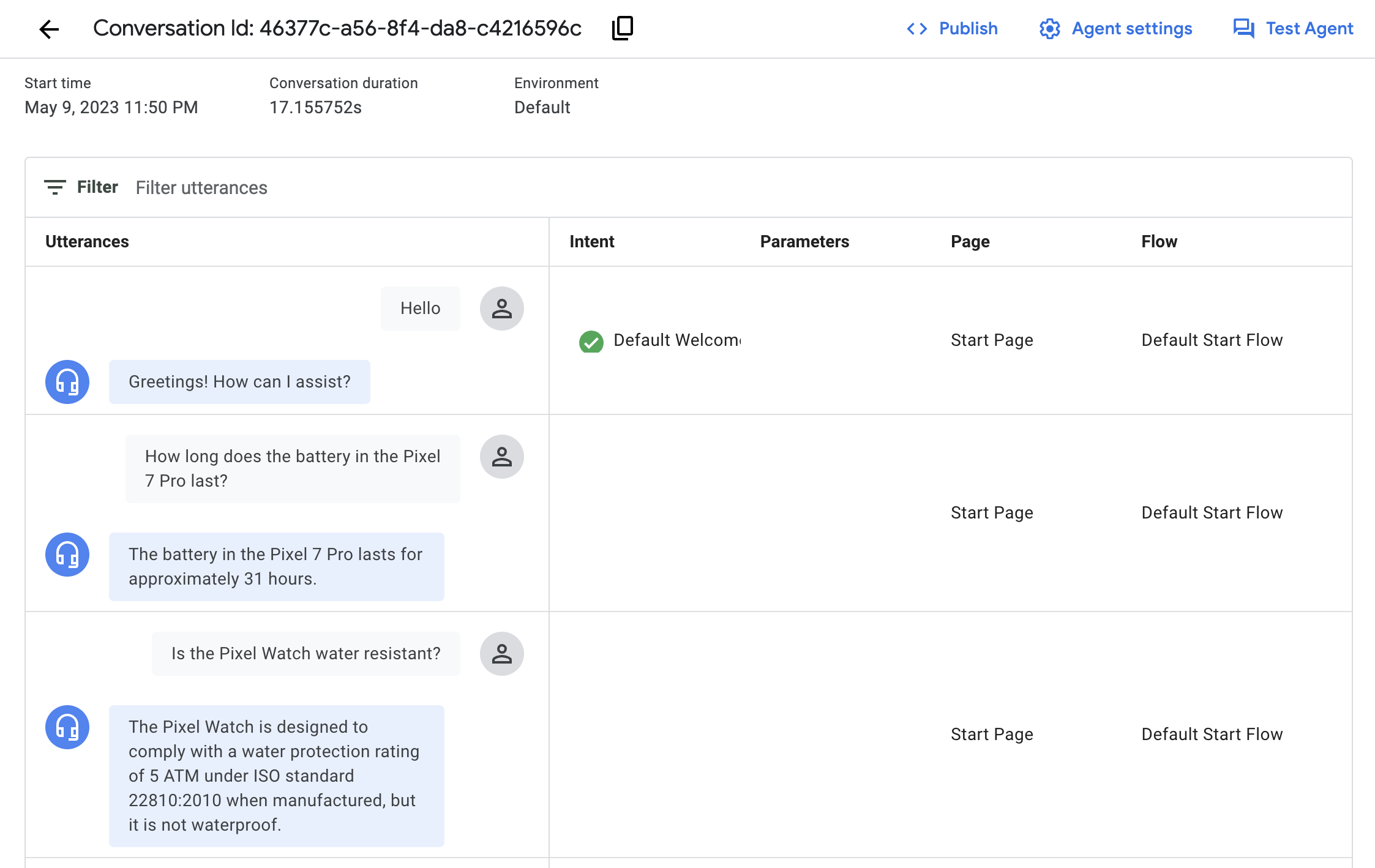
Task: Expand the Flow column header
Action: (1159, 241)
